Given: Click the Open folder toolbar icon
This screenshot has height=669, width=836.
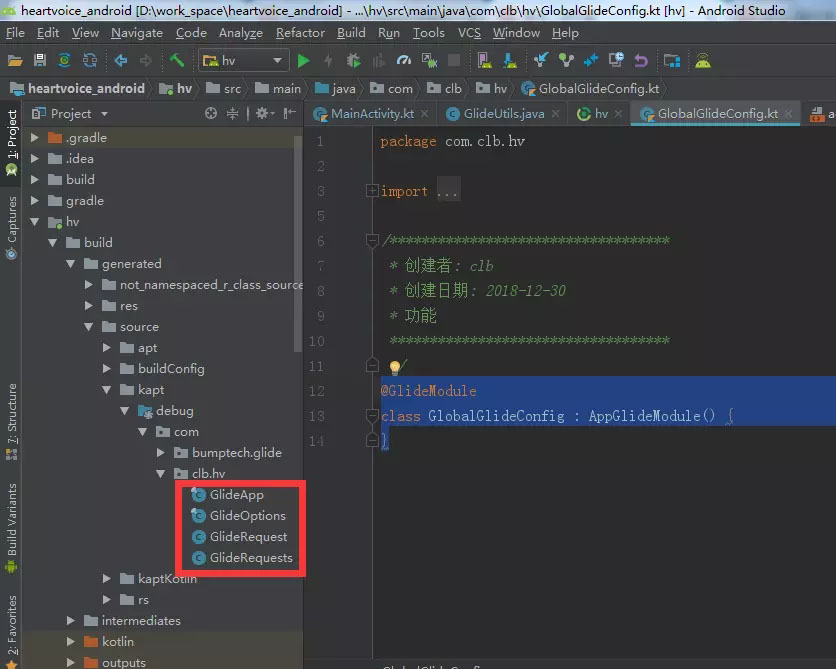Looking at the screenshot, I should 15,61.
